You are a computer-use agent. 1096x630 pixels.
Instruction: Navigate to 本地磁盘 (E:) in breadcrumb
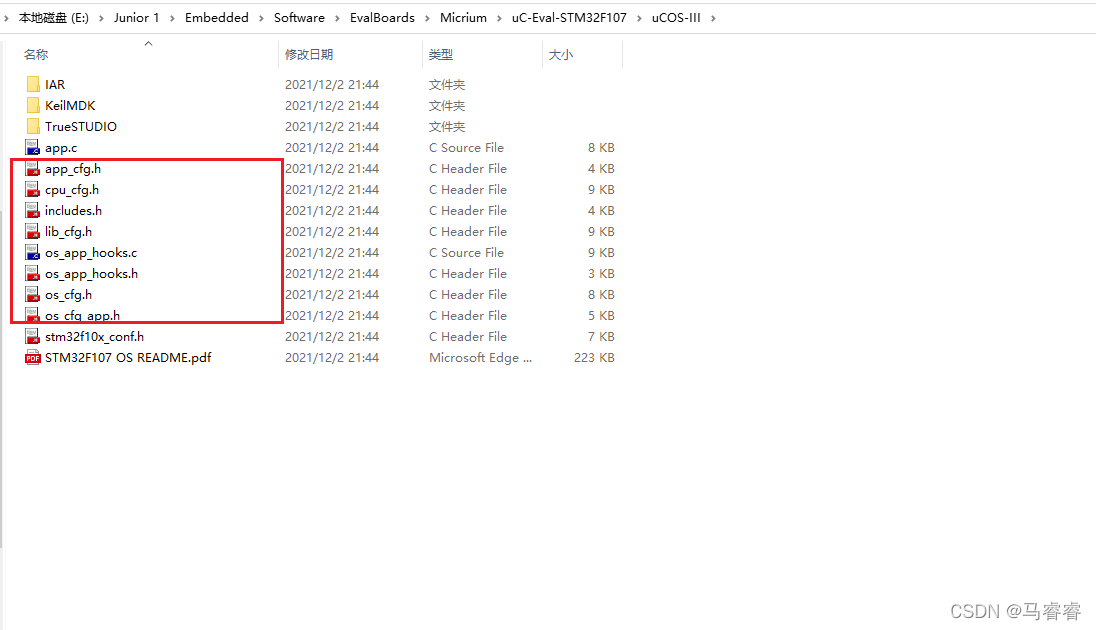(54, 18)
